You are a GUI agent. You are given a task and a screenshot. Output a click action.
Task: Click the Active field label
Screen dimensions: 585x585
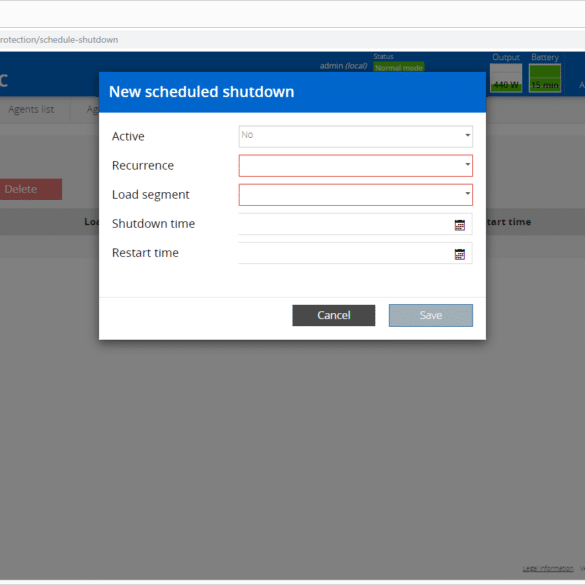point(128,136)
